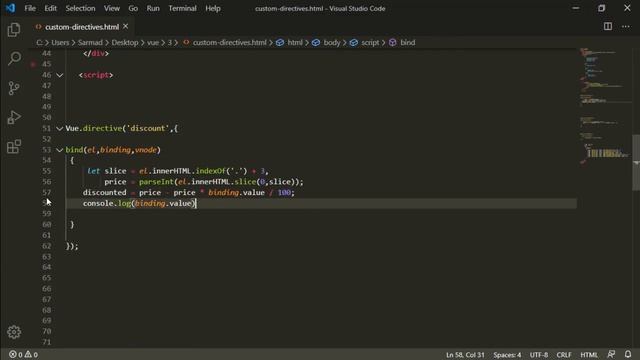Open the Go menu
Viewport: 640px width, 360px height.
[x=133, y=8]
